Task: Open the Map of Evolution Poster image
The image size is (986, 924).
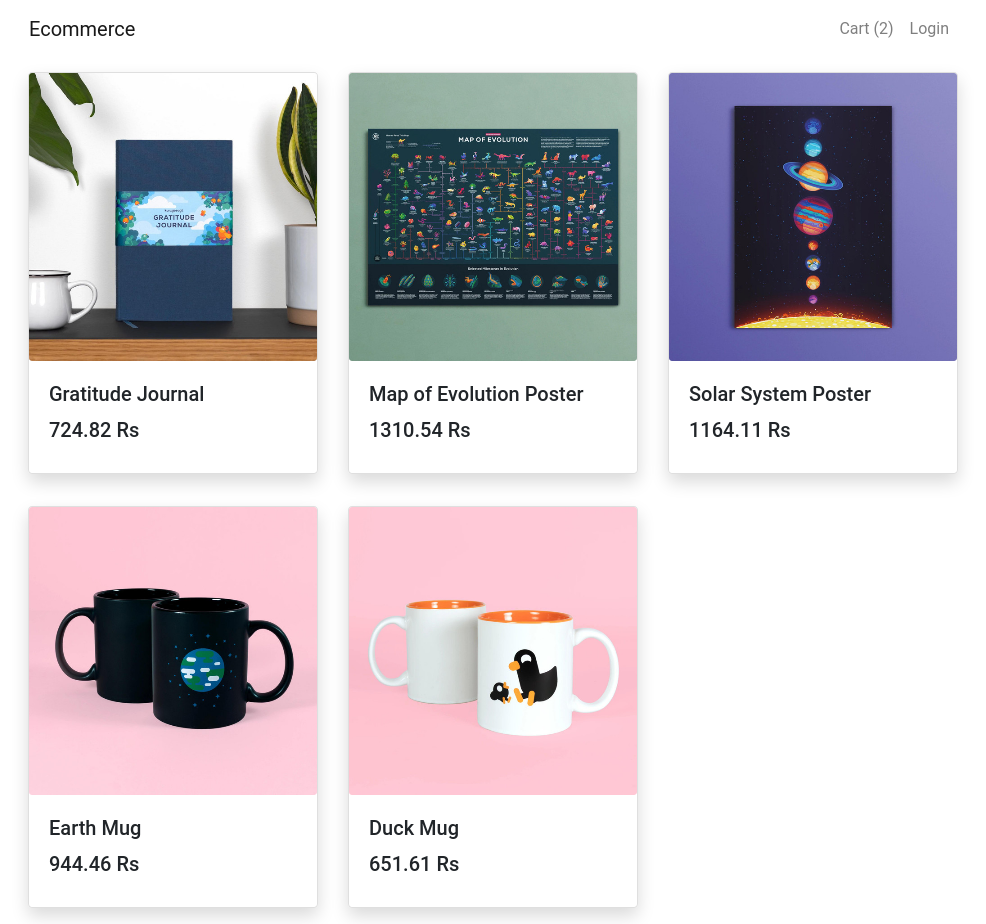Action: [x=493, y=217]
